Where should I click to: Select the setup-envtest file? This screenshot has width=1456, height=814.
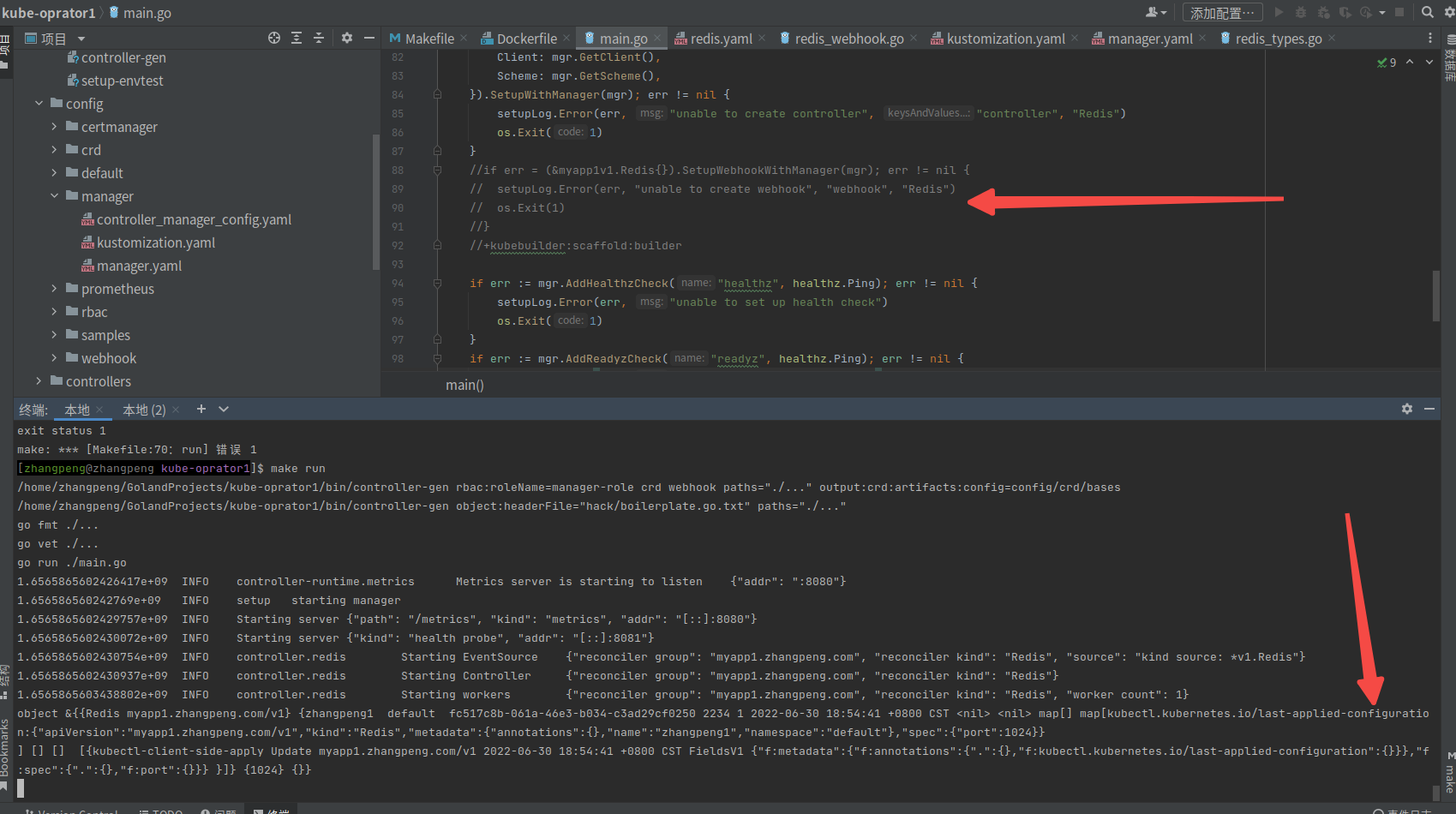pos(115,81)
